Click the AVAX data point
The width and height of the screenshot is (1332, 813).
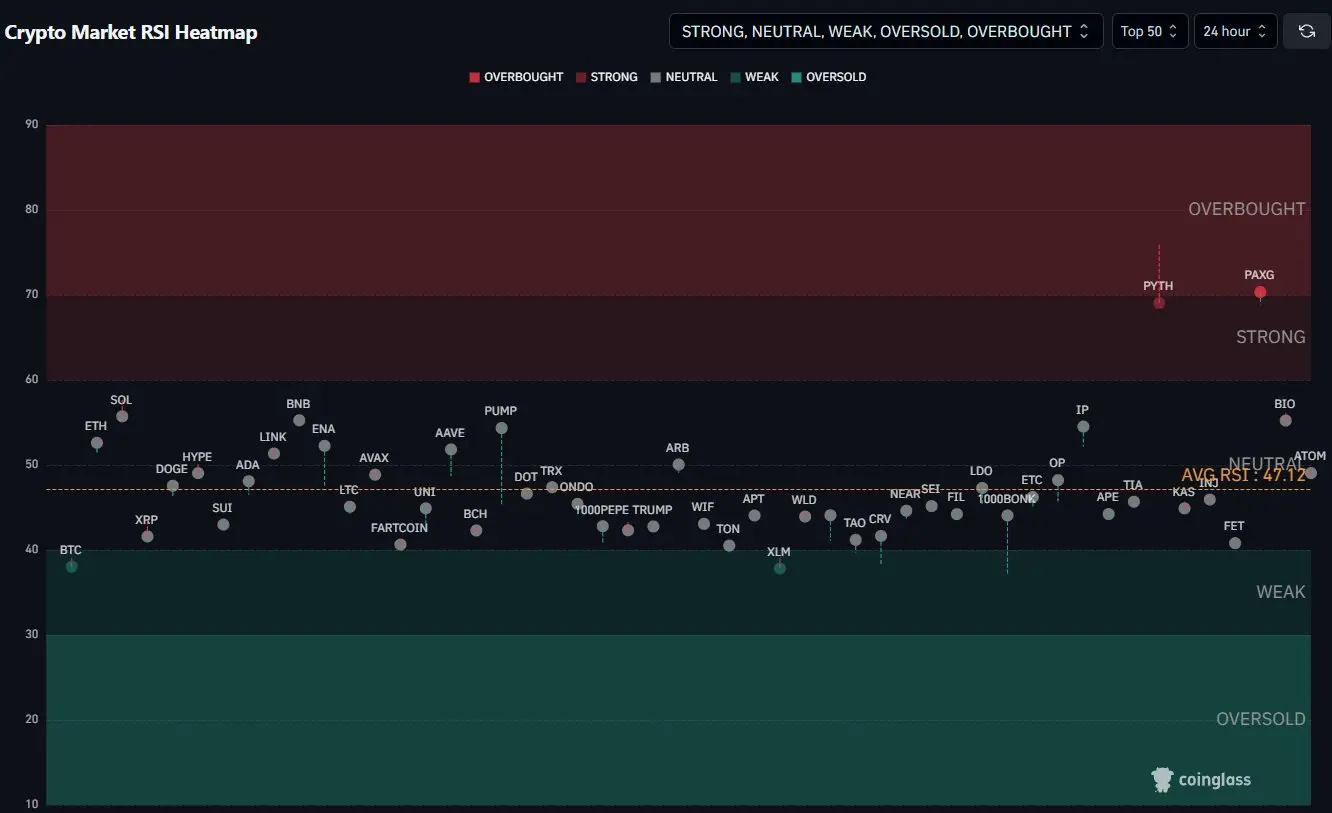(375, 475)
